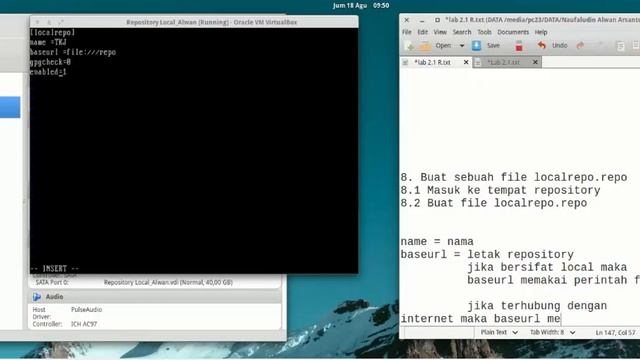This screenshot has height=360, width=640.
Task: Click the Redo arrow icon
Action: pos(580,46)
